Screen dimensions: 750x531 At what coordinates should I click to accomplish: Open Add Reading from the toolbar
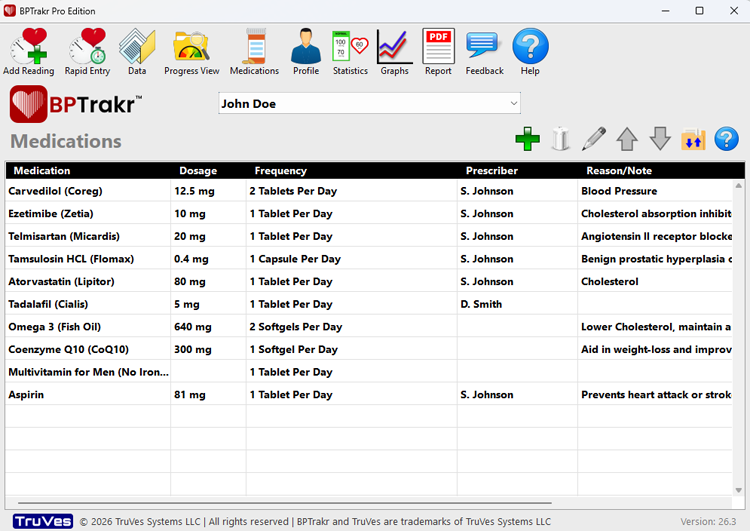29,52
